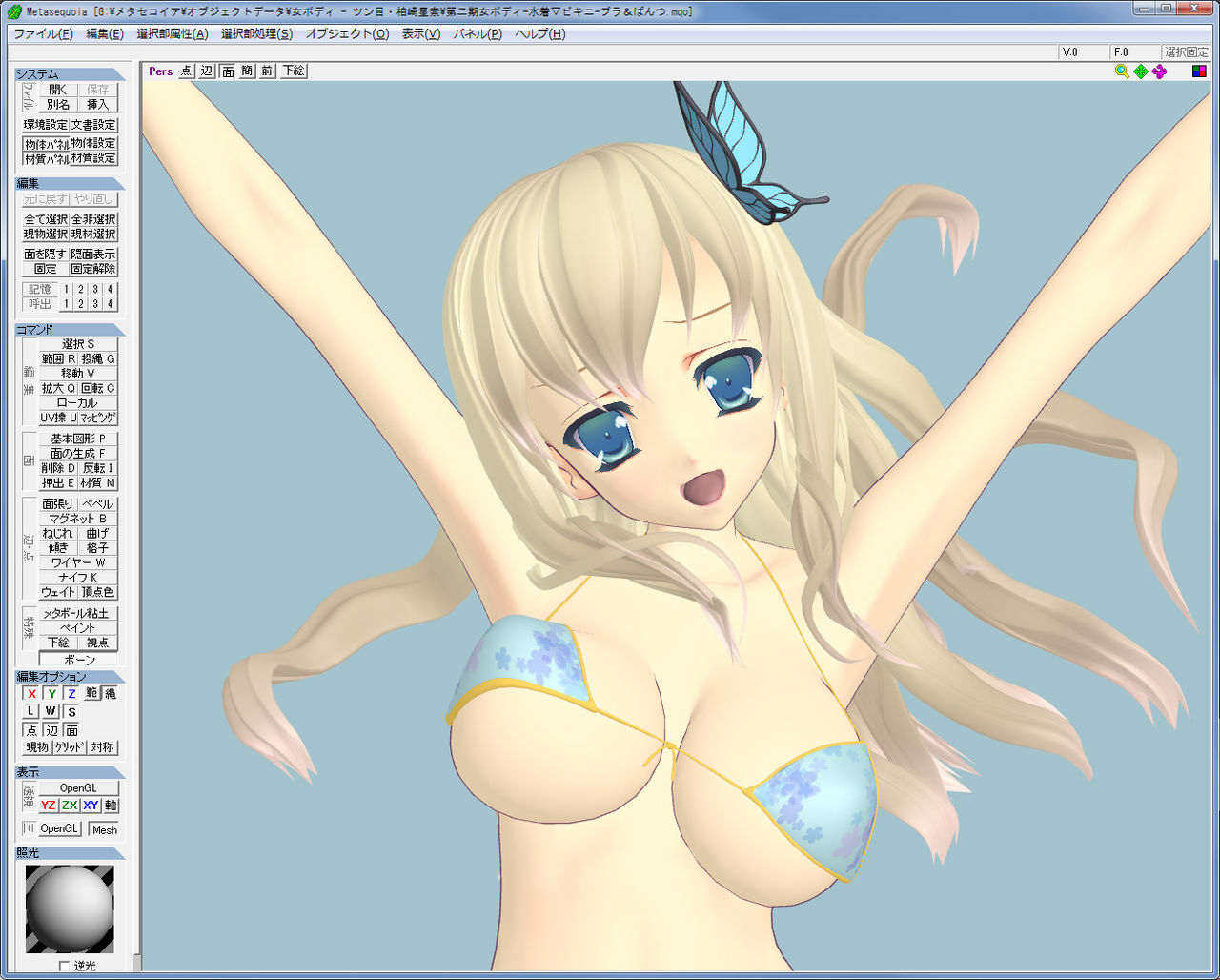Open the ヘルプ(H) menu
The image size is (1220, 980).
coord(540,34)
